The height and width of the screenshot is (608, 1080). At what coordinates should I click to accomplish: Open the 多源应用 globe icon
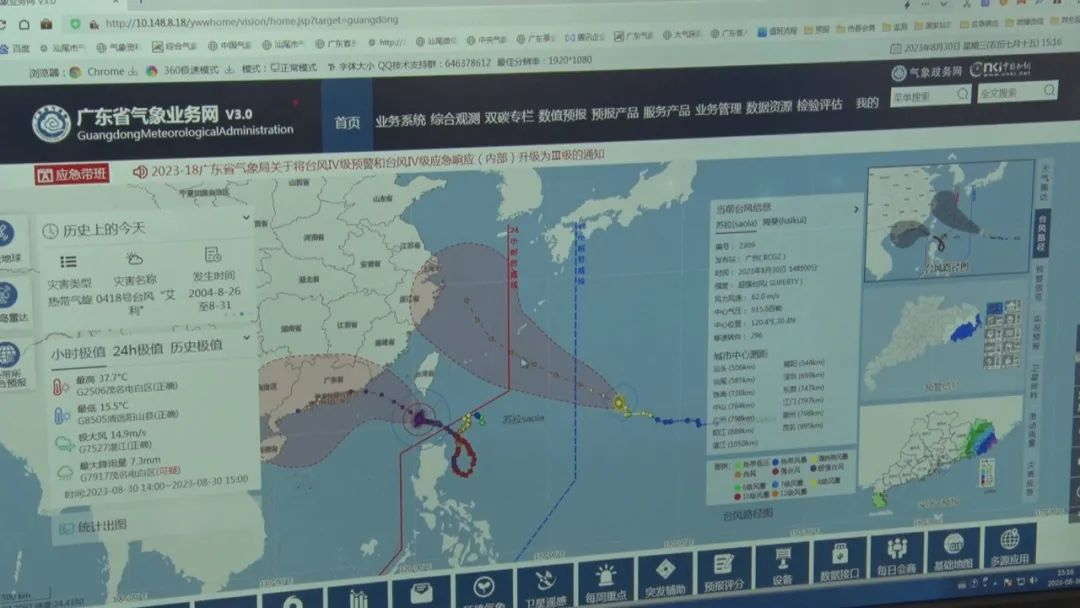pyautogui.click(x=1009, y=538)
